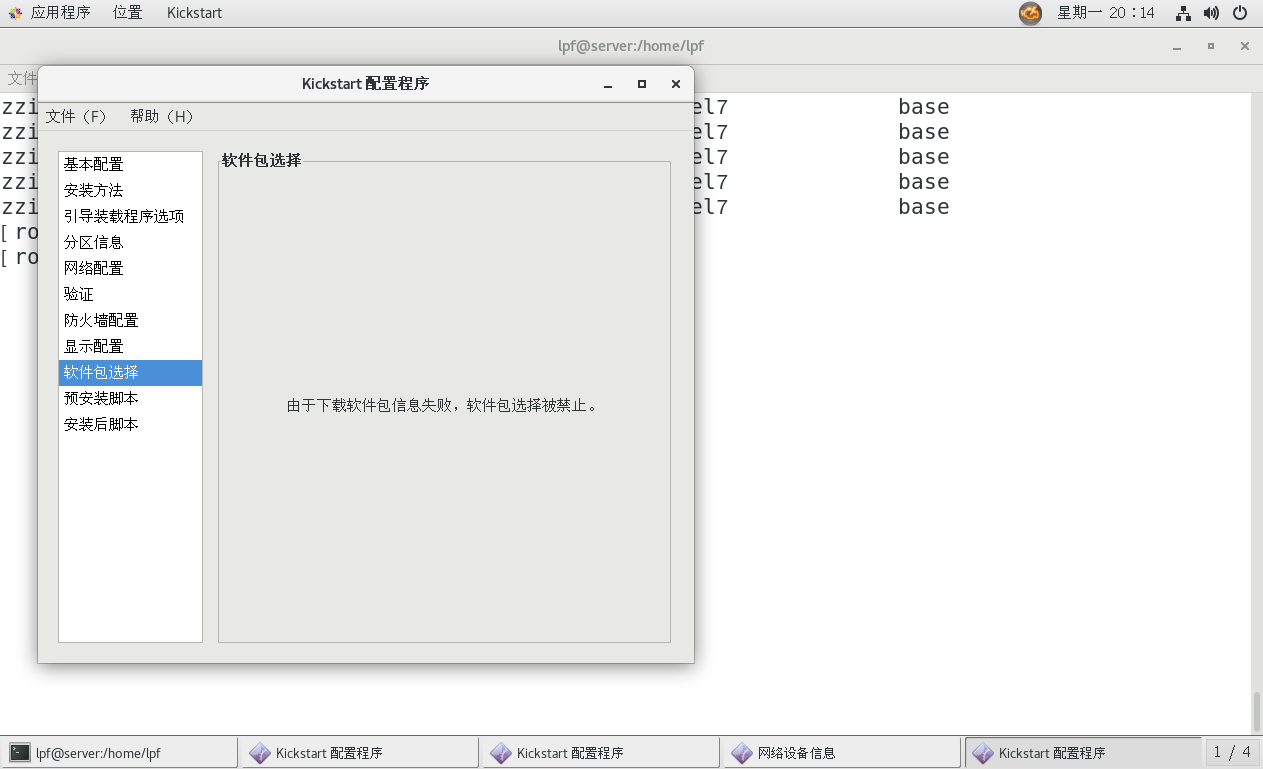
Task: Maximize the lpf@server terminal window
Action: [1211, 46]
